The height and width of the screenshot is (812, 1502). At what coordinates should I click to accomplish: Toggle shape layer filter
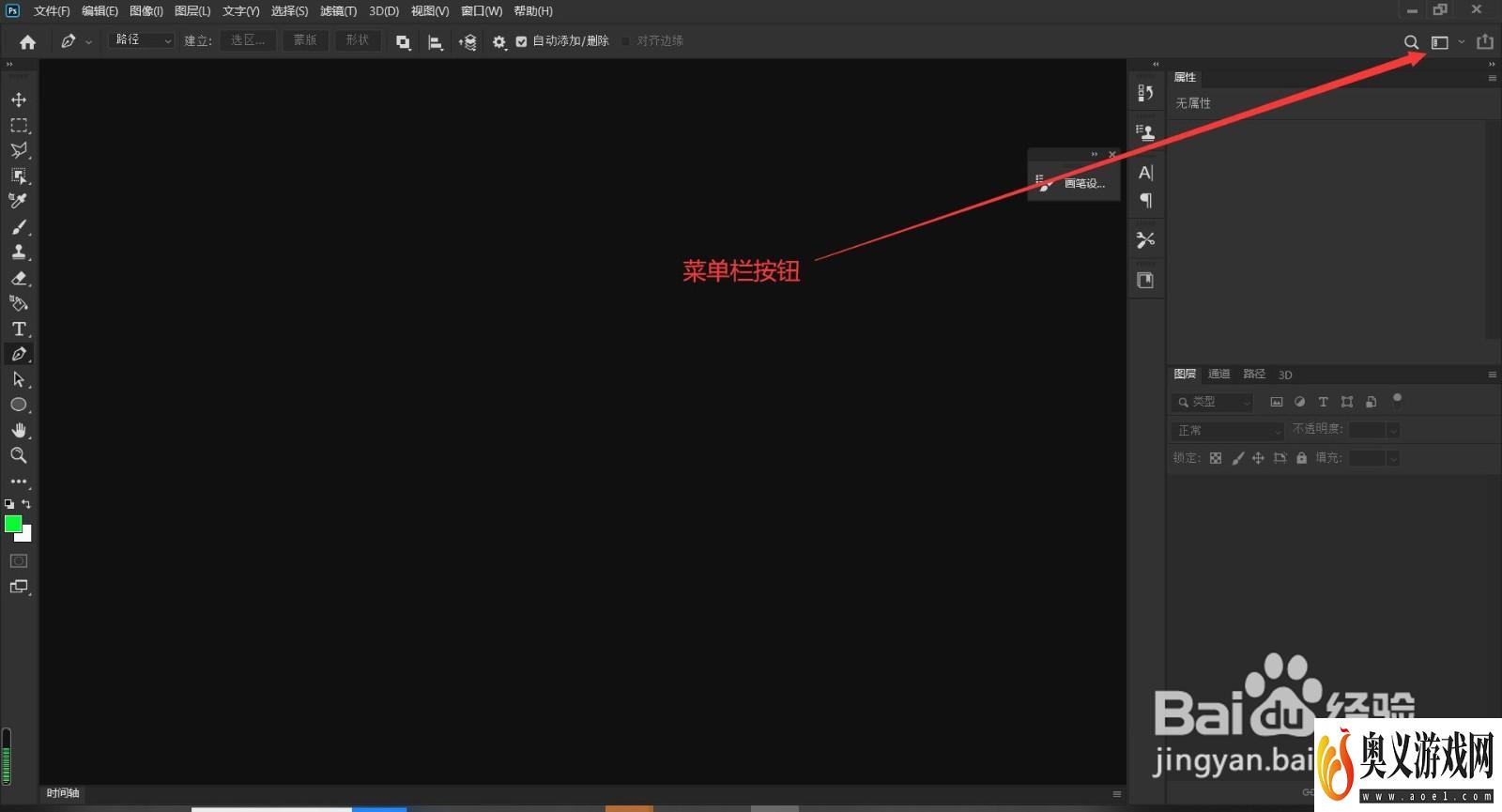coord(1347,402)
